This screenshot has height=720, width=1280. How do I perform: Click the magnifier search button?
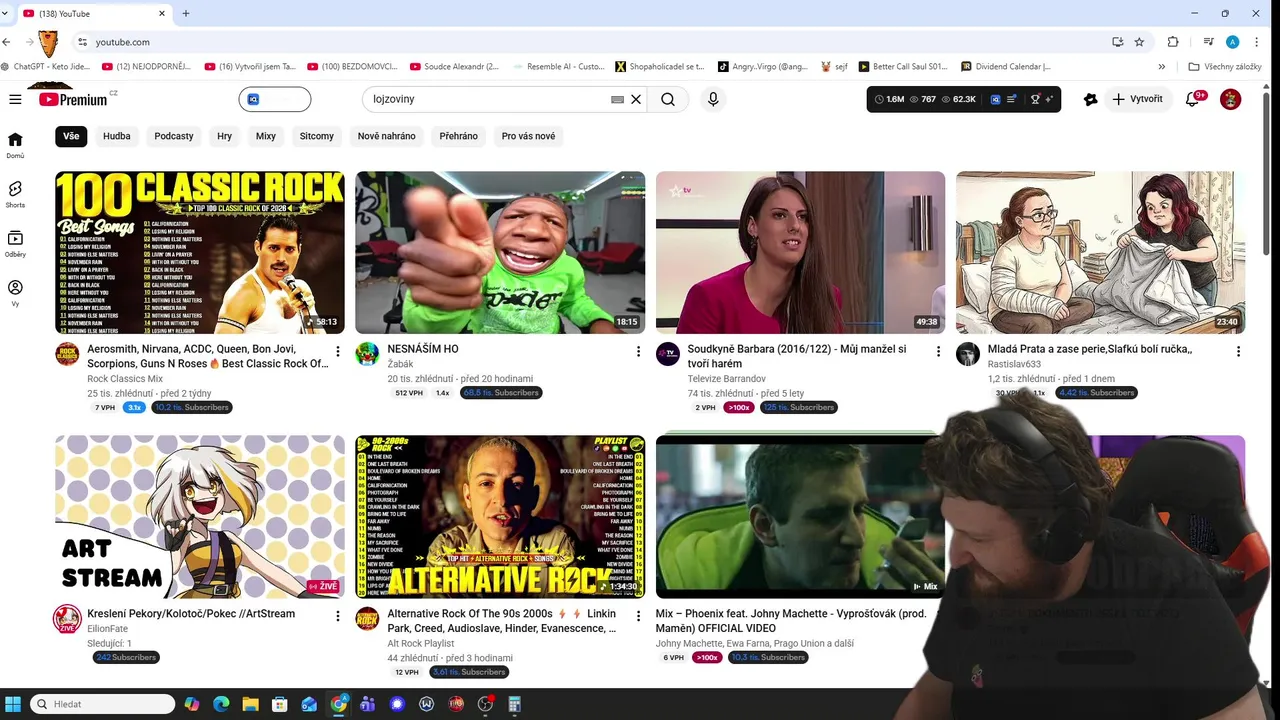[x=668, y=99]
